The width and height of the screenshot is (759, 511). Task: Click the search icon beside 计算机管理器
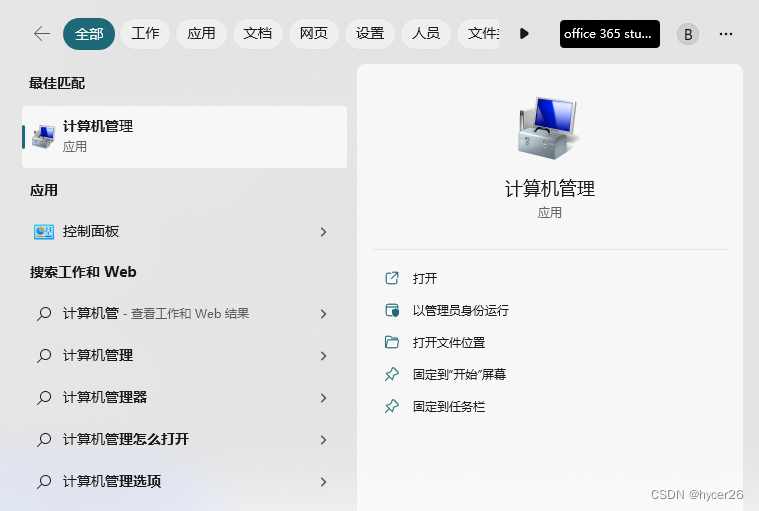pos(44,398)
